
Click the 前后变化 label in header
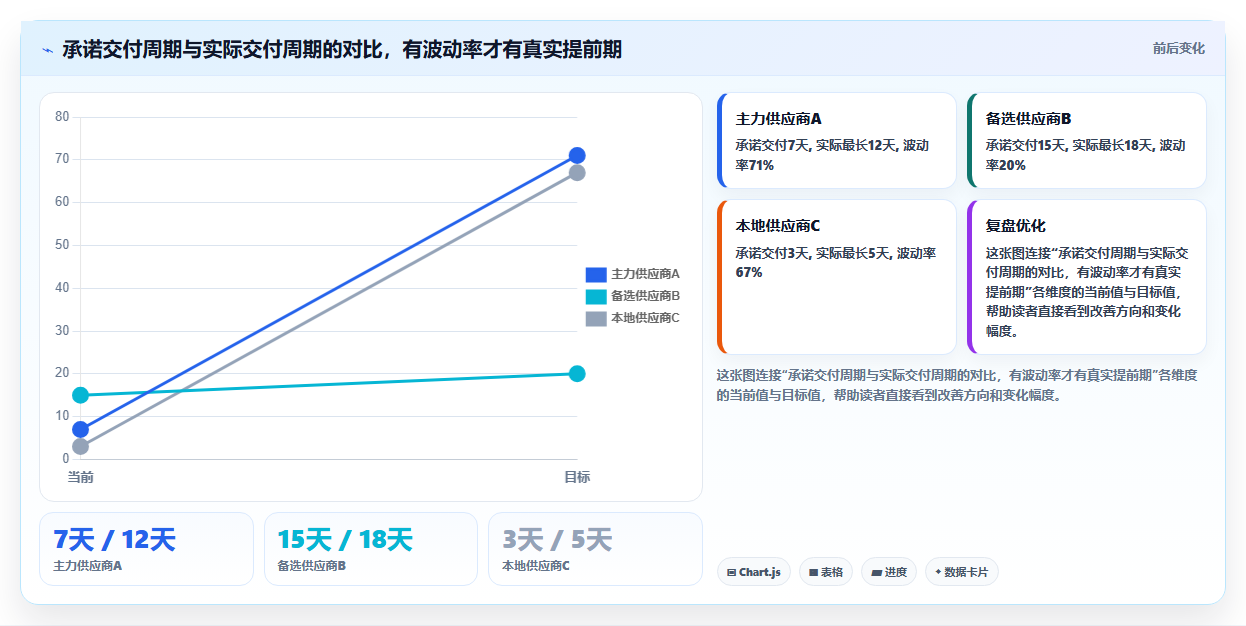1178,48
